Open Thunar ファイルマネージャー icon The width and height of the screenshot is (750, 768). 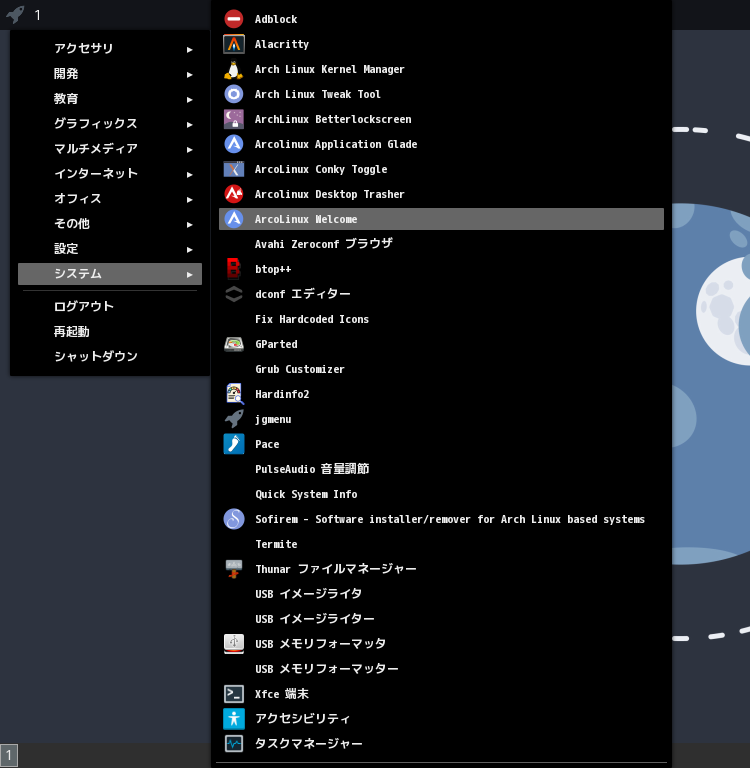pos(234,569)
